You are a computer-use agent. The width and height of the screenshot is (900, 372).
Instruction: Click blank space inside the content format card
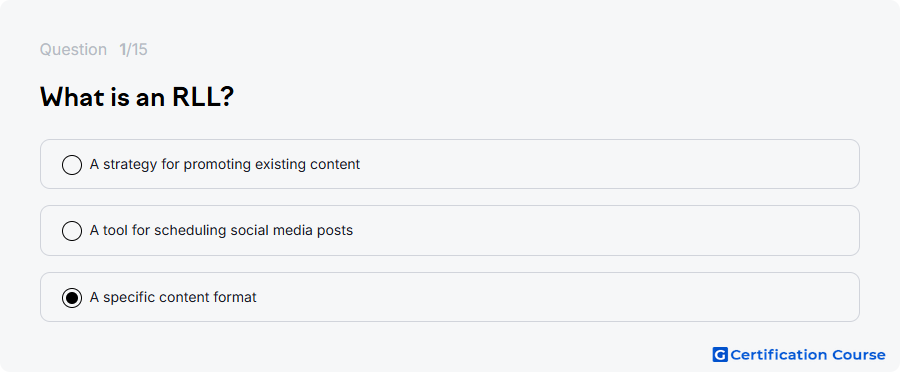(x=574, y=297)
